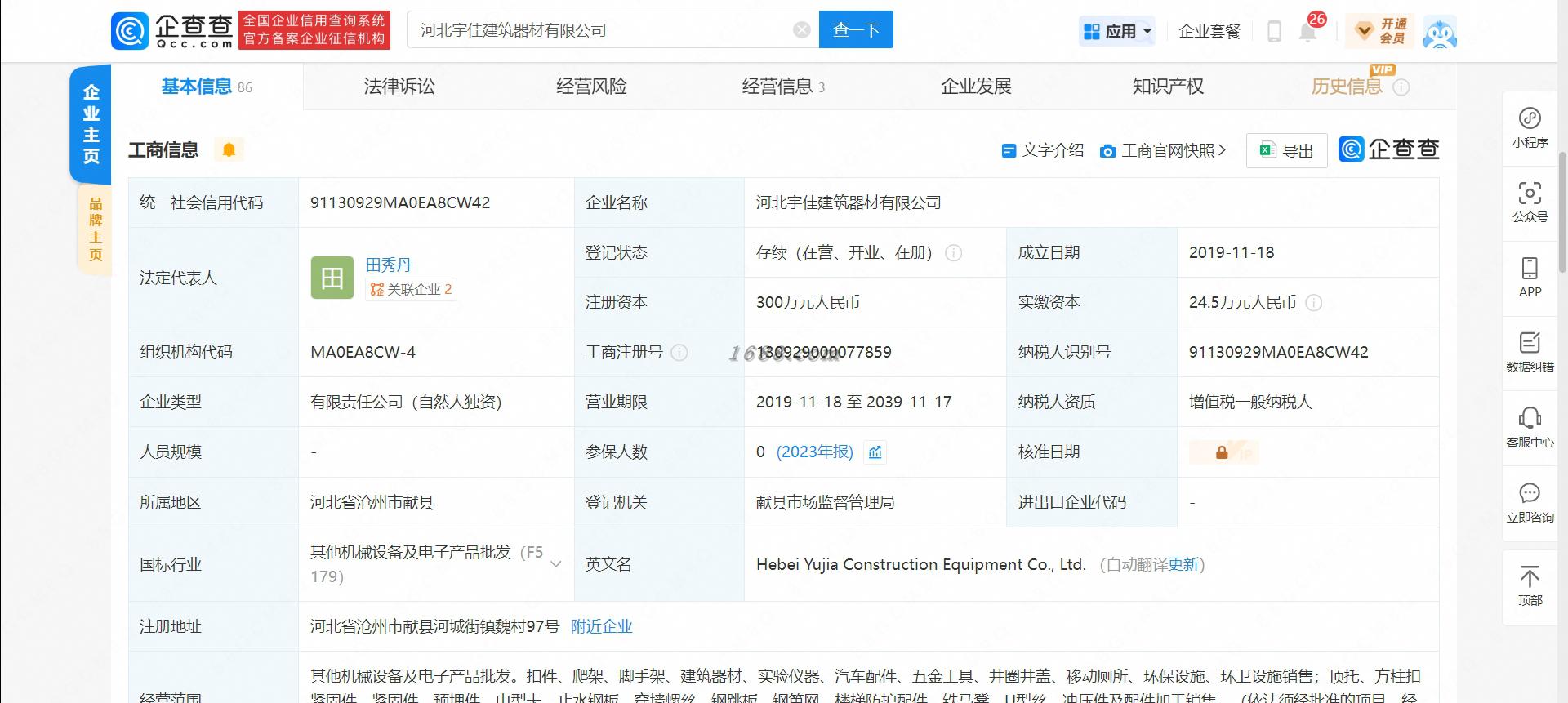Open 客服中心 customer service

tap(1530, 428)
